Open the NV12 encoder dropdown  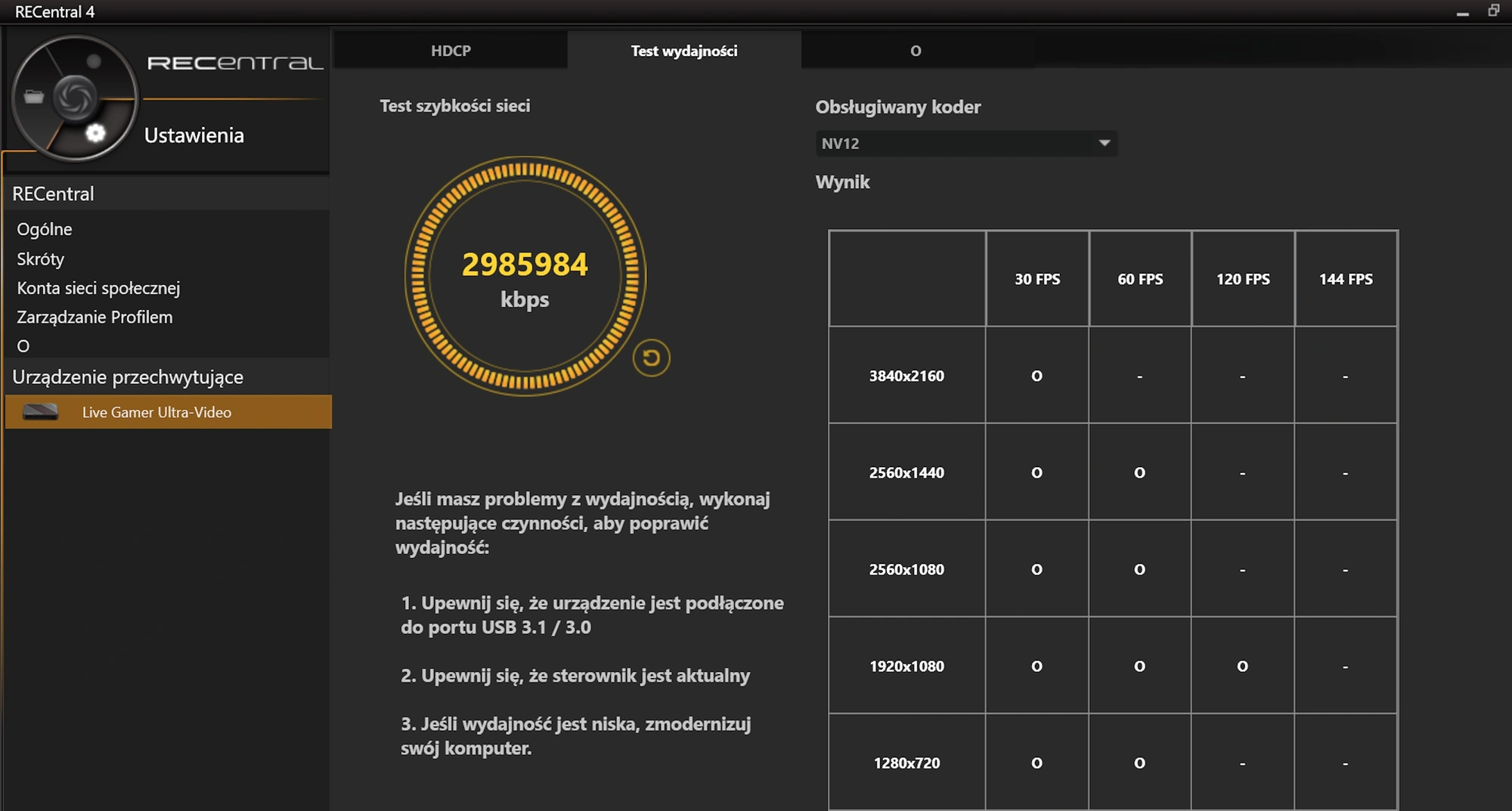pyautogui.click(x=966, y=144)
